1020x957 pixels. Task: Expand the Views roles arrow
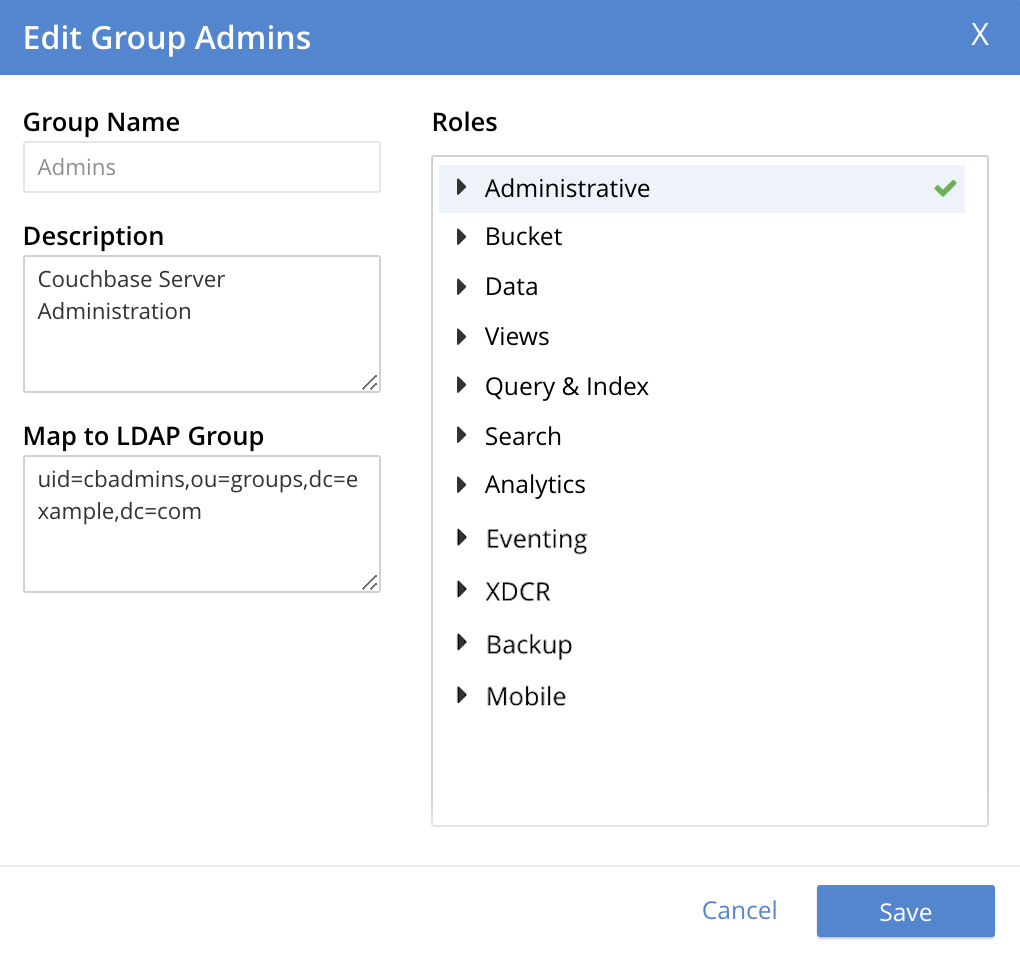tap(461, 336)
